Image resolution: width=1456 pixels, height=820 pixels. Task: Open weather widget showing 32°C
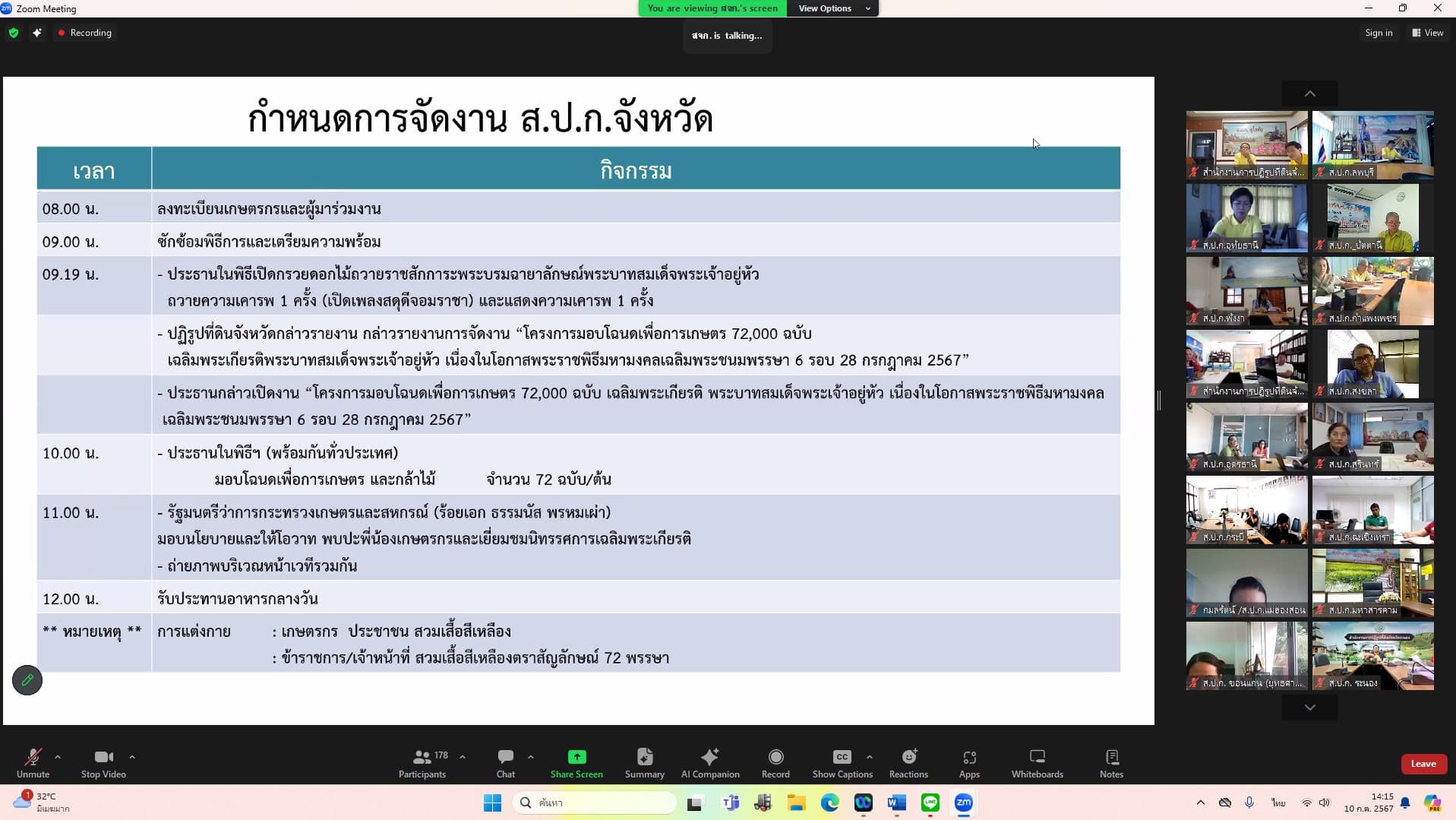[x=42, y=802]
